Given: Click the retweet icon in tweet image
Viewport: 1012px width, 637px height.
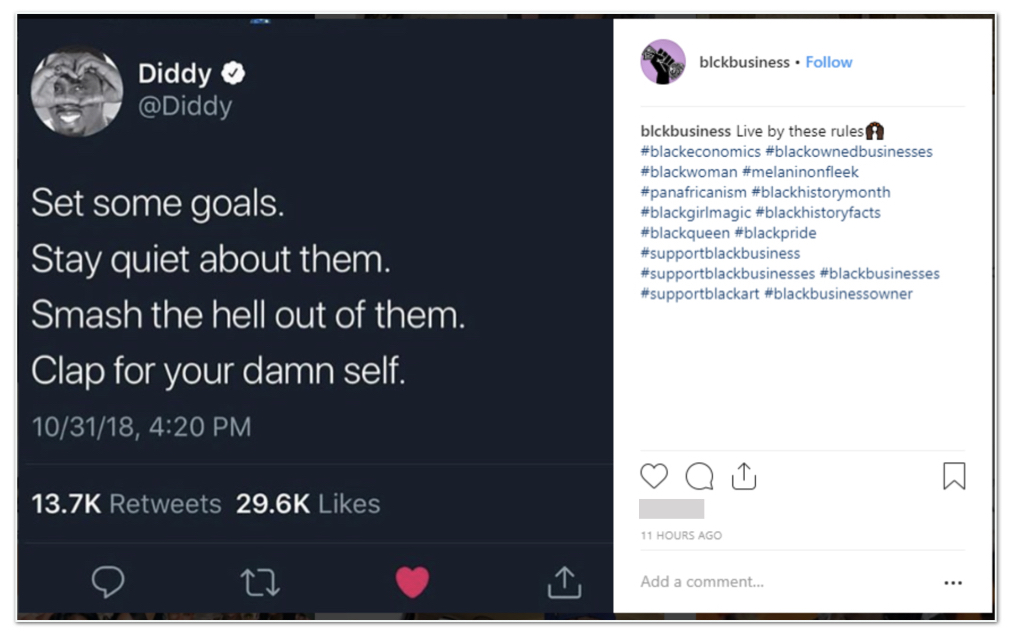Looking at the screenshot, I should pos(260,582).
